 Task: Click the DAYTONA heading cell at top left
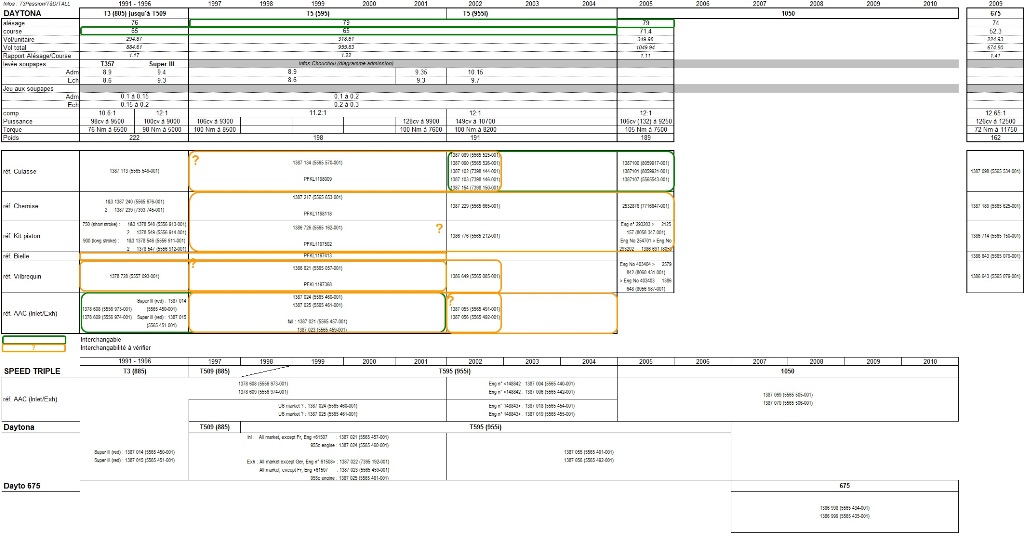pos(21,13)
